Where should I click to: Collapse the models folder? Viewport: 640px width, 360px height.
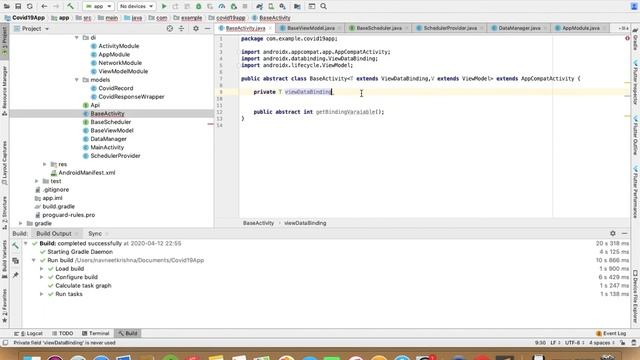tap(77, 80)
